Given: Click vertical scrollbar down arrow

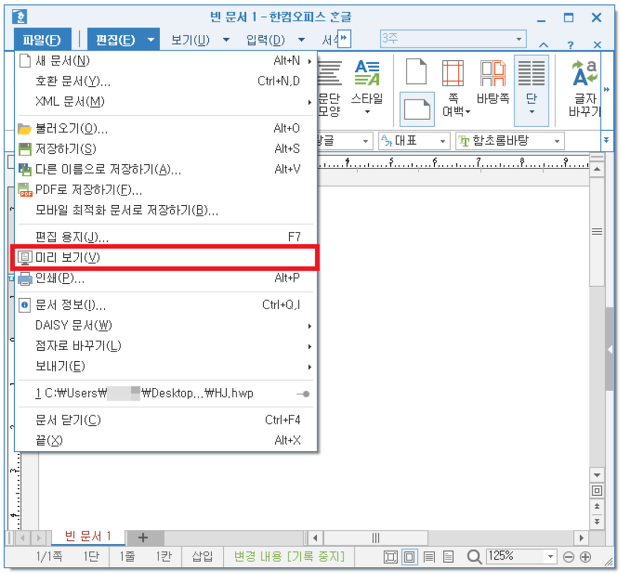Looking at the screenshot, I should coord(597,475).
